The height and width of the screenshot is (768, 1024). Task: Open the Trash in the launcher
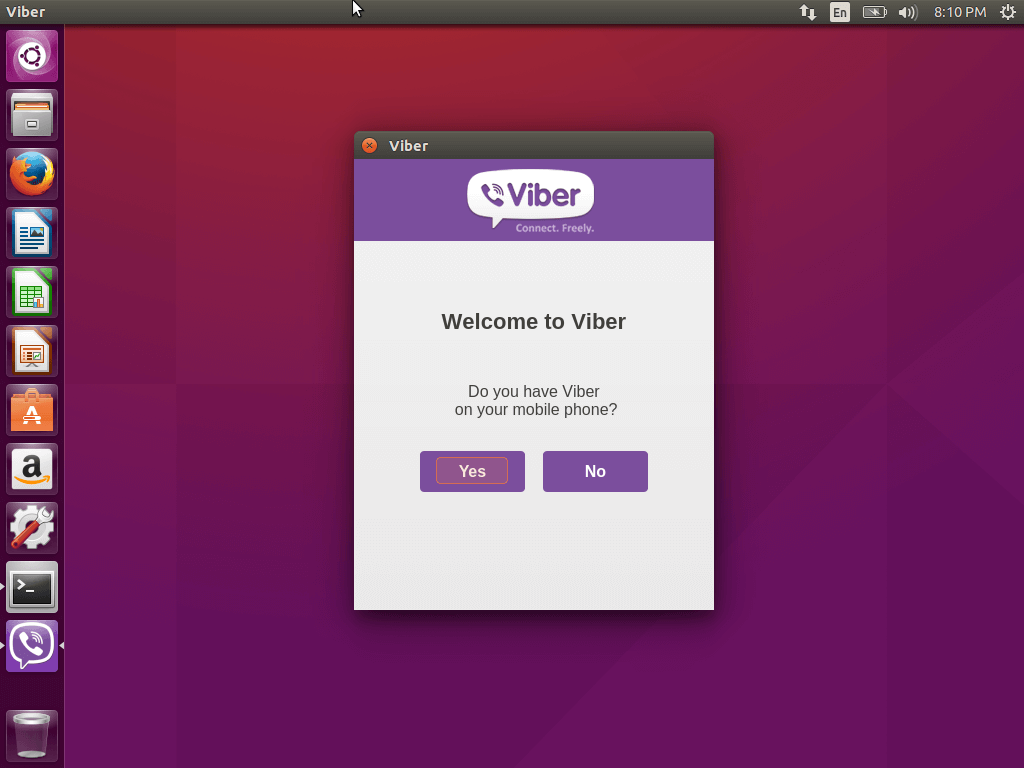point(32,736)
